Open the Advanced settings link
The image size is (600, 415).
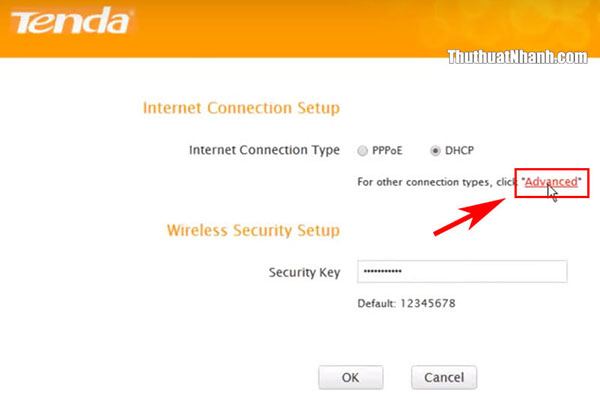tap(551, 182)
